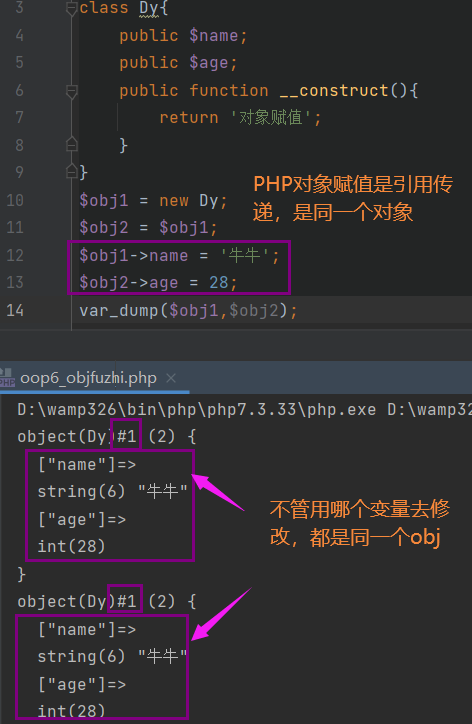Click the return '对象赋值' statement

click(240, 117)
